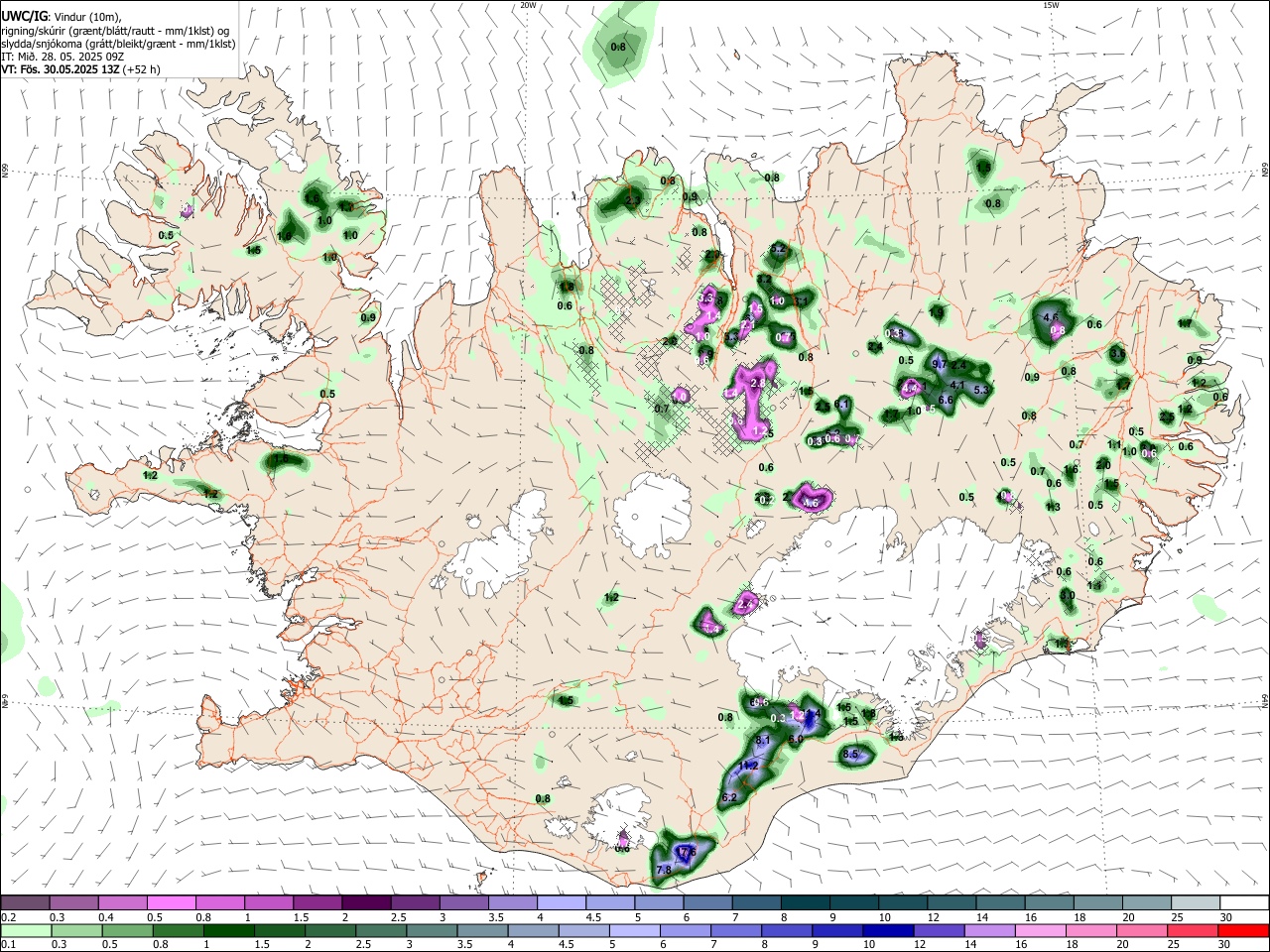Click the dark teal 9 swatch in upper legend row
This screenshot has width=1270, height=952.
coord(854,902)
